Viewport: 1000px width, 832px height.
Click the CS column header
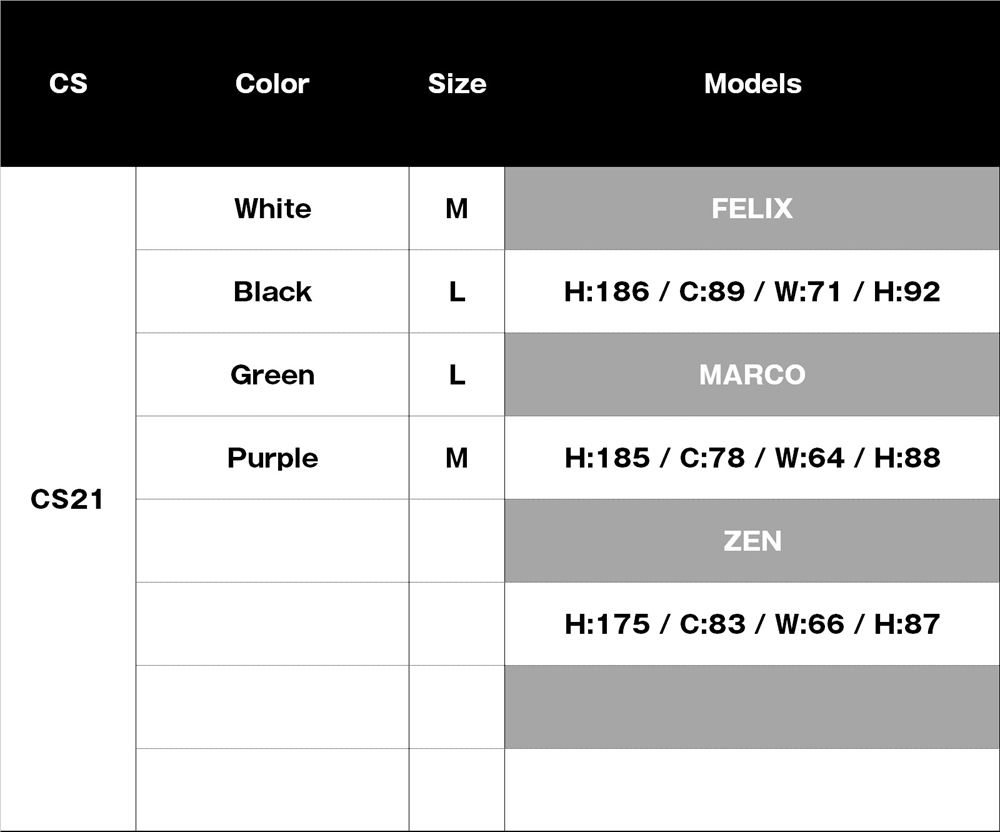point(68,84)
